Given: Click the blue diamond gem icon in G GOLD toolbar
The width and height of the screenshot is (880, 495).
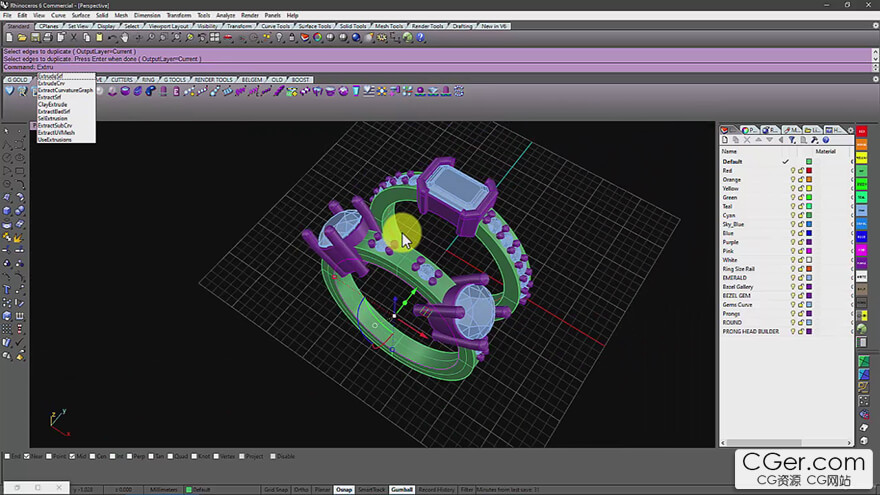Looking at the screenshot, I should tap(9, 91).
